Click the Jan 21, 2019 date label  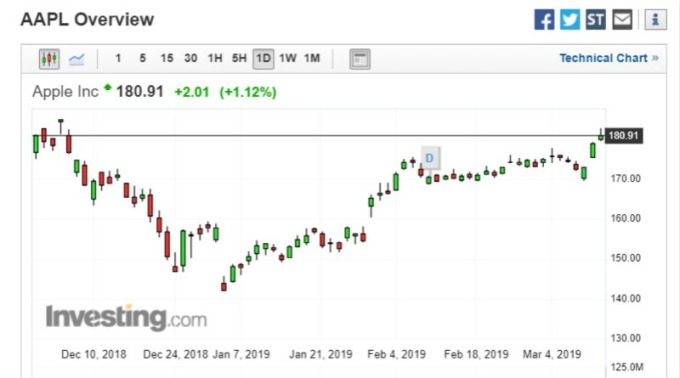click(x=320, y=355)
